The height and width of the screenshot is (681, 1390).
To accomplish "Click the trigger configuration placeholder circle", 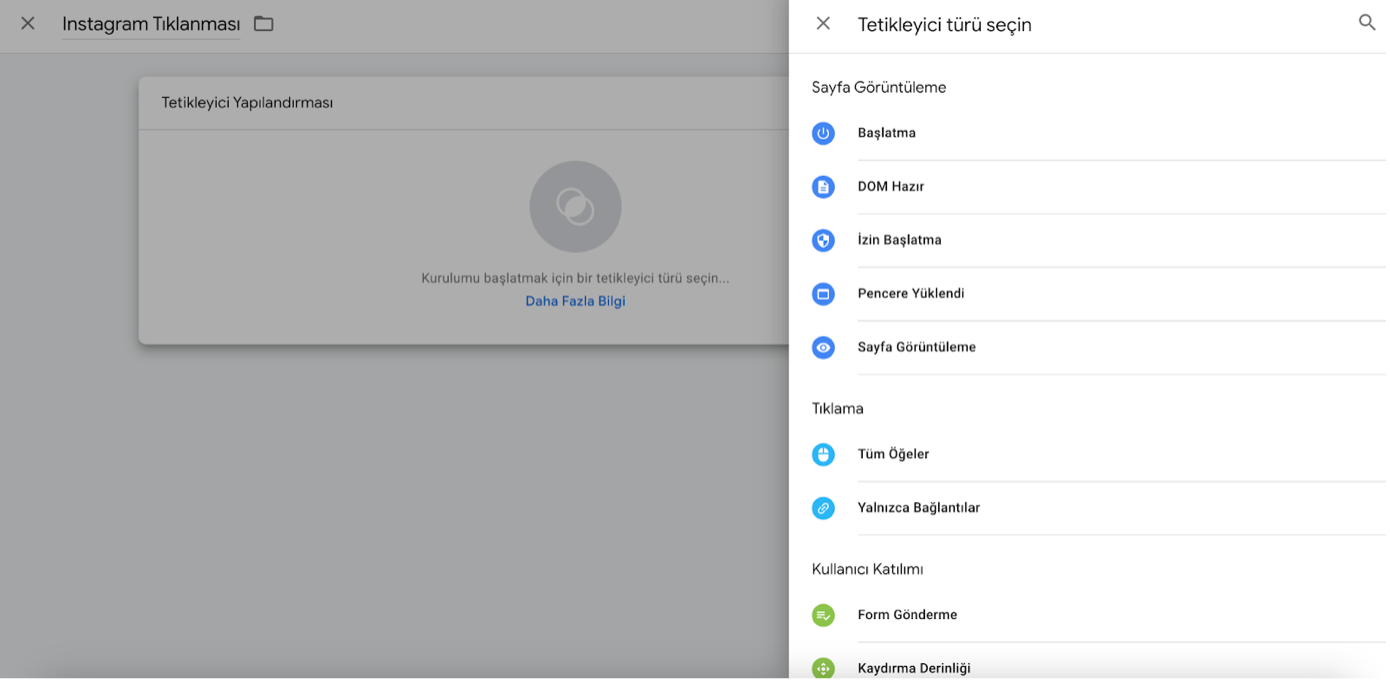I will pyautogui.click(x=575, y=207).
